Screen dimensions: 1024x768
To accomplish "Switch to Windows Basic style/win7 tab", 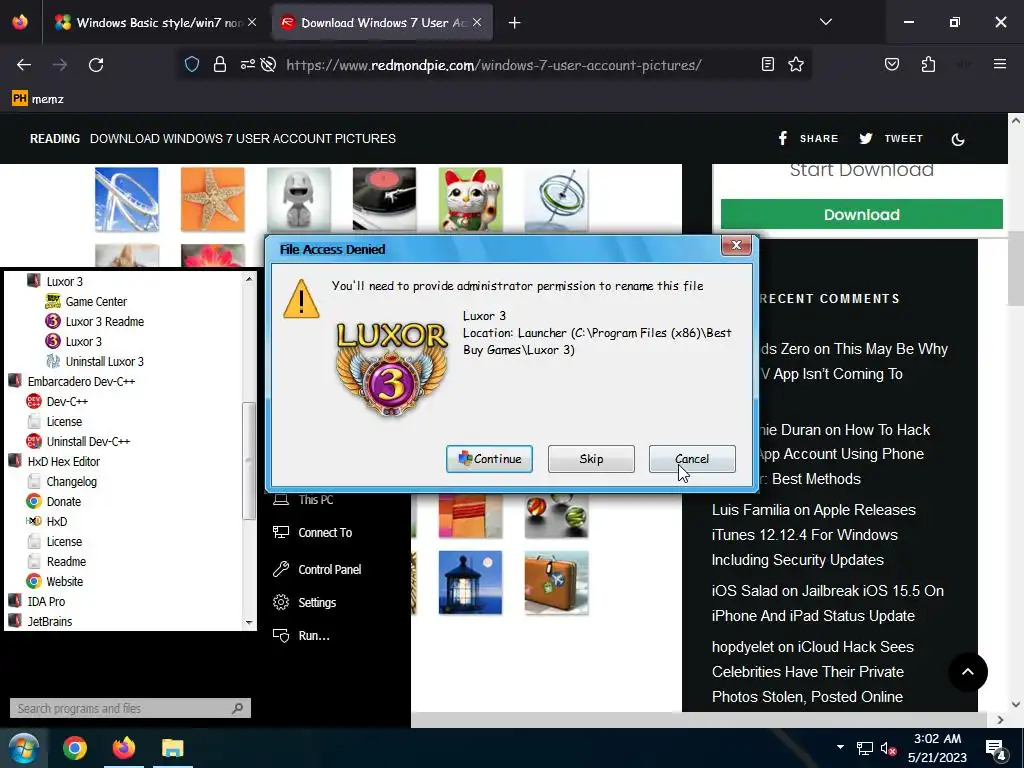I will (155, 22).
